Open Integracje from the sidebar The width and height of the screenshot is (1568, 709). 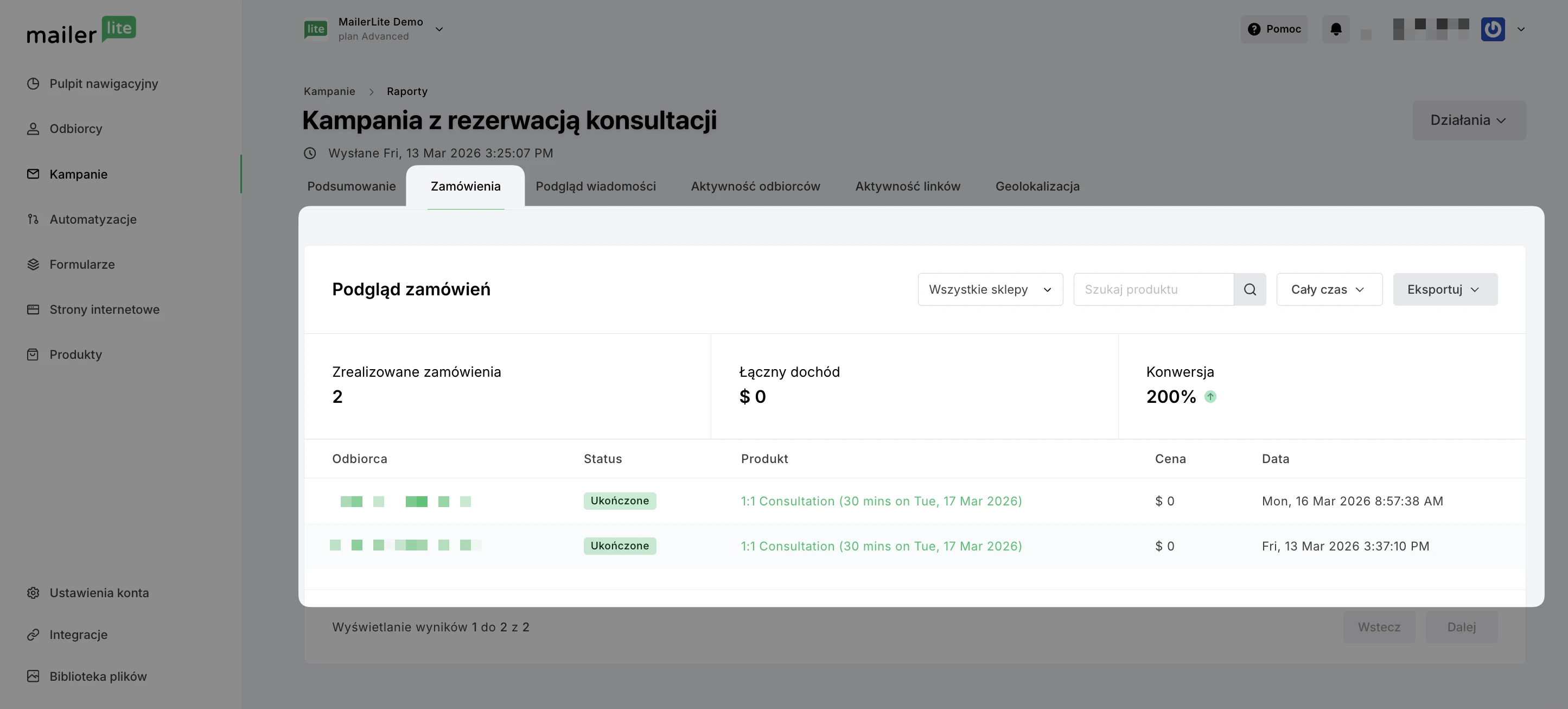pos(78,635)
